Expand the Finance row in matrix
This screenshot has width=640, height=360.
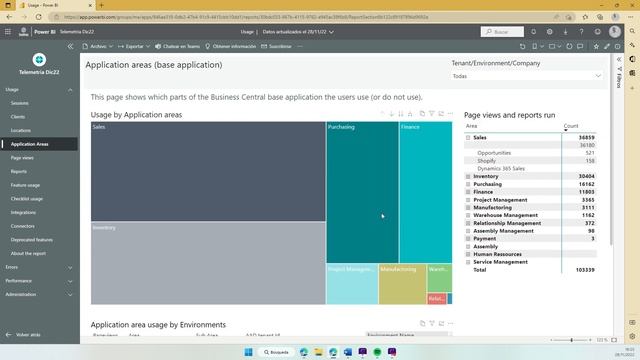coord(468,192)
